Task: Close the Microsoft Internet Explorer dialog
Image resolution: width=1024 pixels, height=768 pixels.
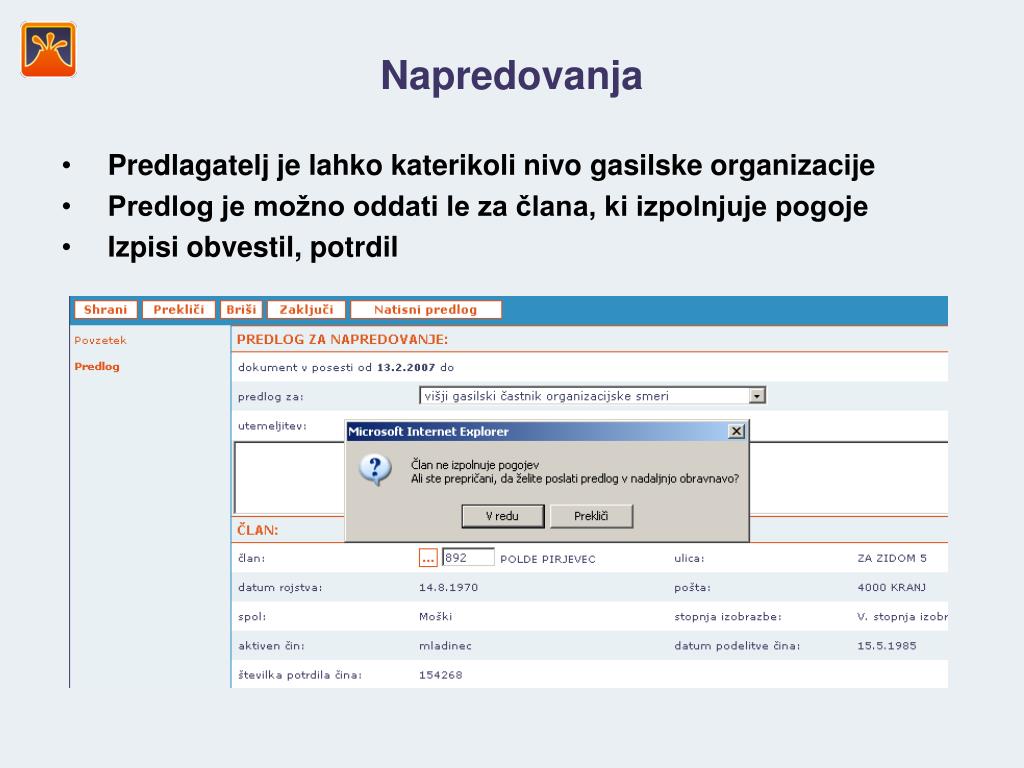Action: pyautogui.click(x=736, y=431)
